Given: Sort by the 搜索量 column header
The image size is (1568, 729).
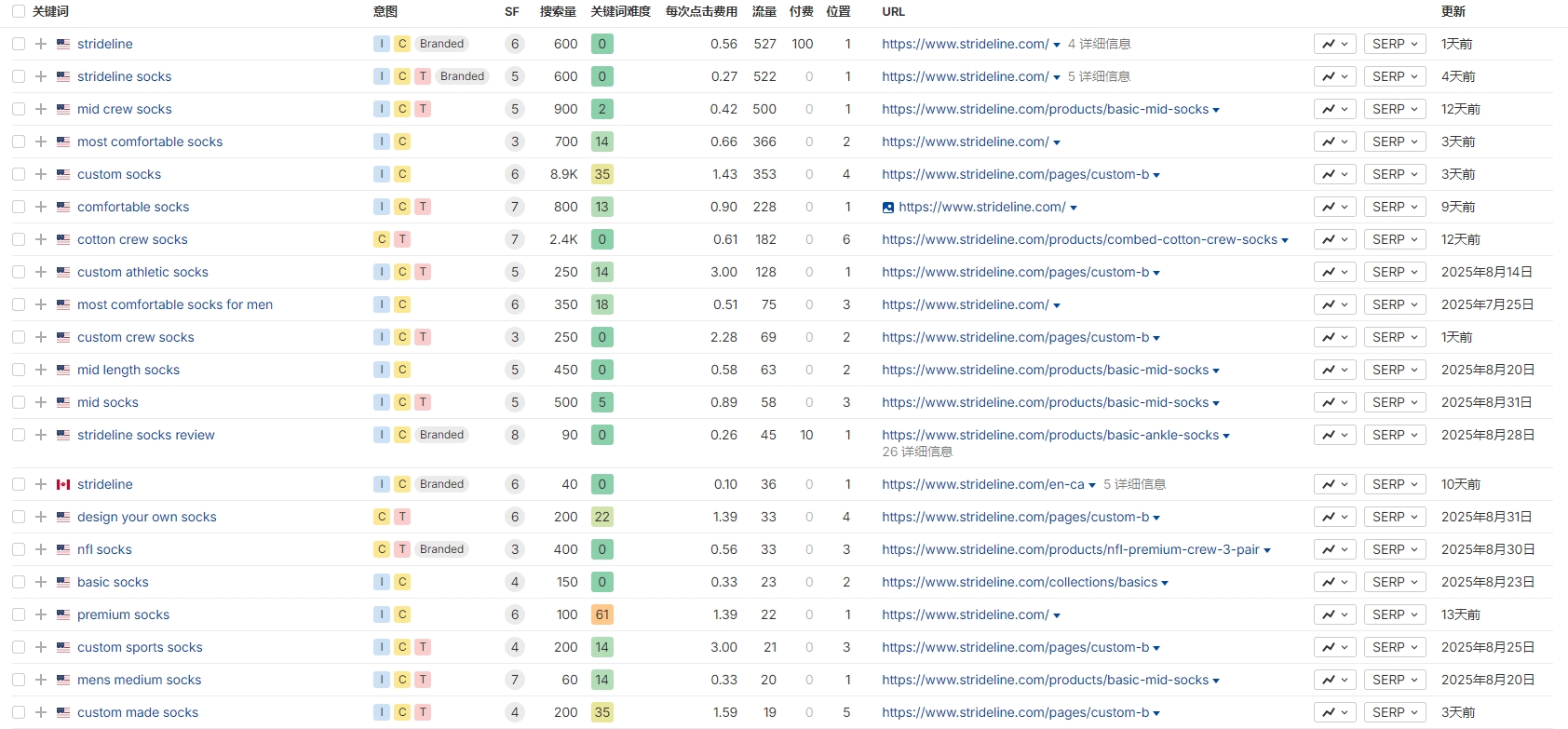Looking at the screenshot, I should pos(559,11).
